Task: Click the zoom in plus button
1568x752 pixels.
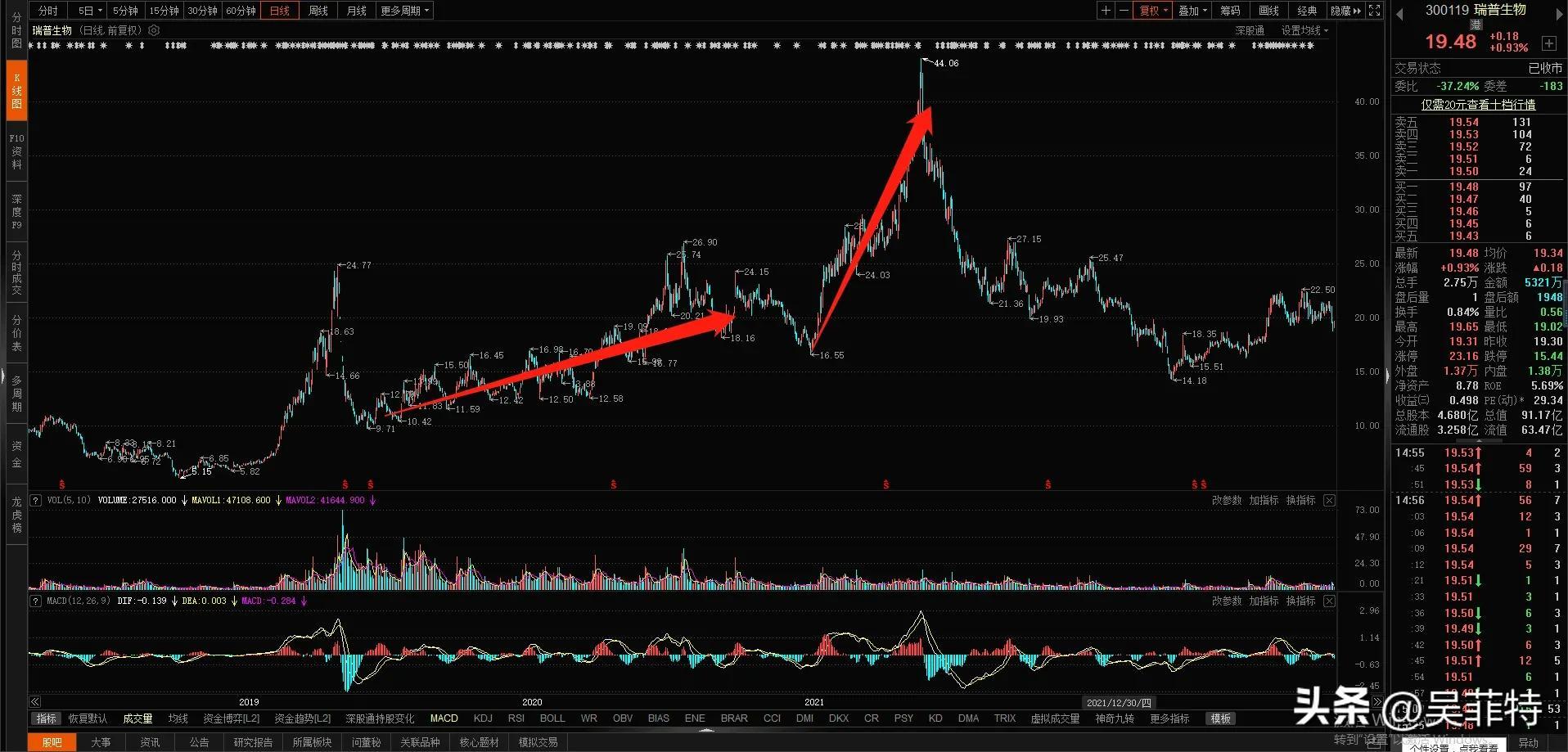Action: (x=1106, y=11)
